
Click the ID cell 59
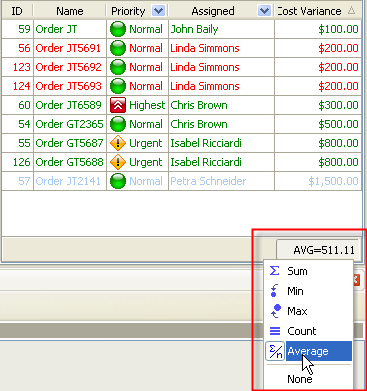[17, 29]
